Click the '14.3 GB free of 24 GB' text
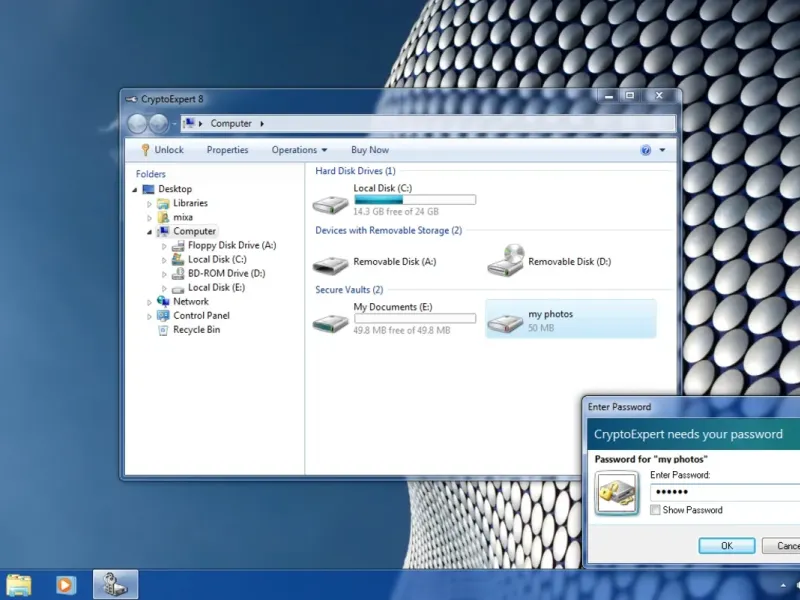 [x=396, y=212]
